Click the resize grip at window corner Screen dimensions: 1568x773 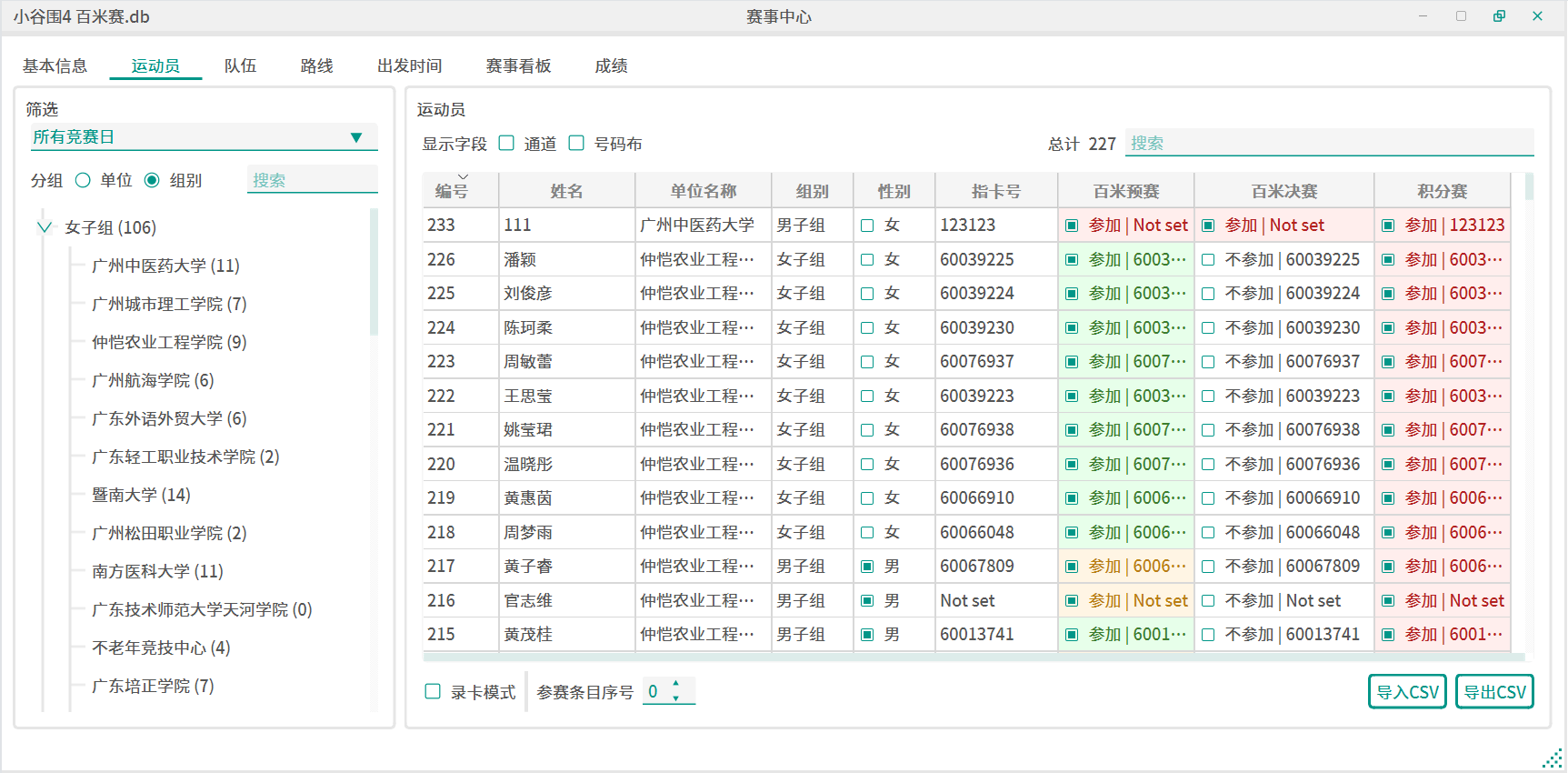tap(1553, 758)
